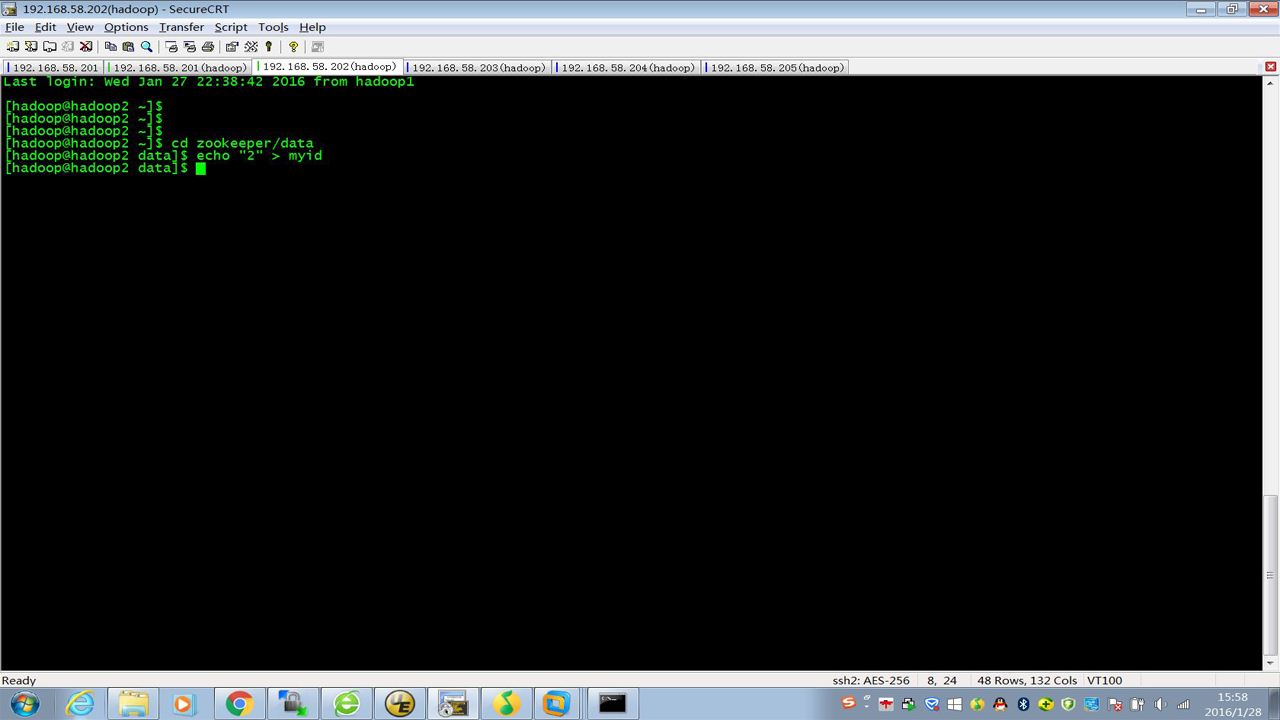
Task: Click the 'Last login' line in terminal
Action: click(209, 82)
